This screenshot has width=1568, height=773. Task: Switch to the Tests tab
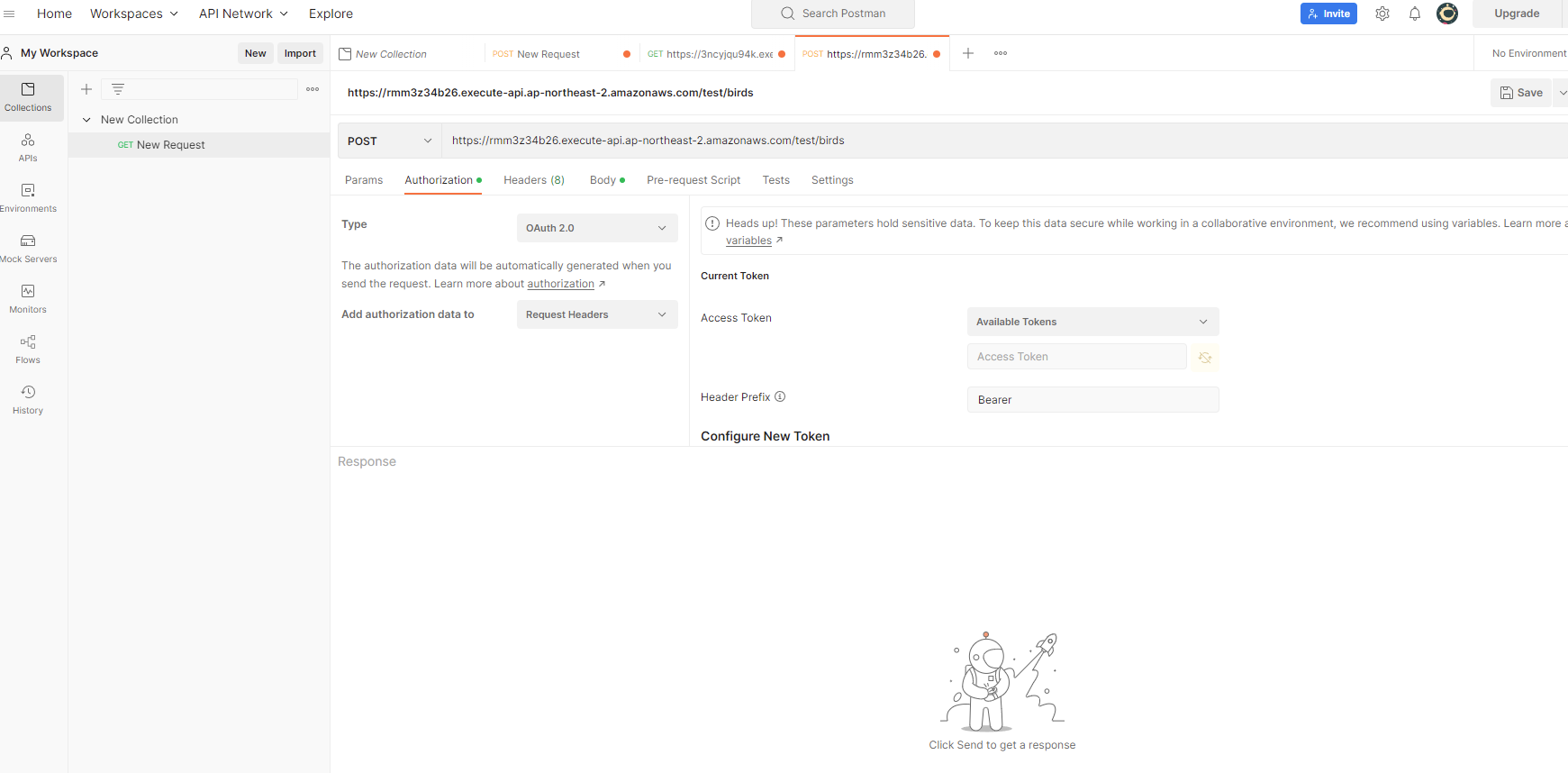click(775, 180)
